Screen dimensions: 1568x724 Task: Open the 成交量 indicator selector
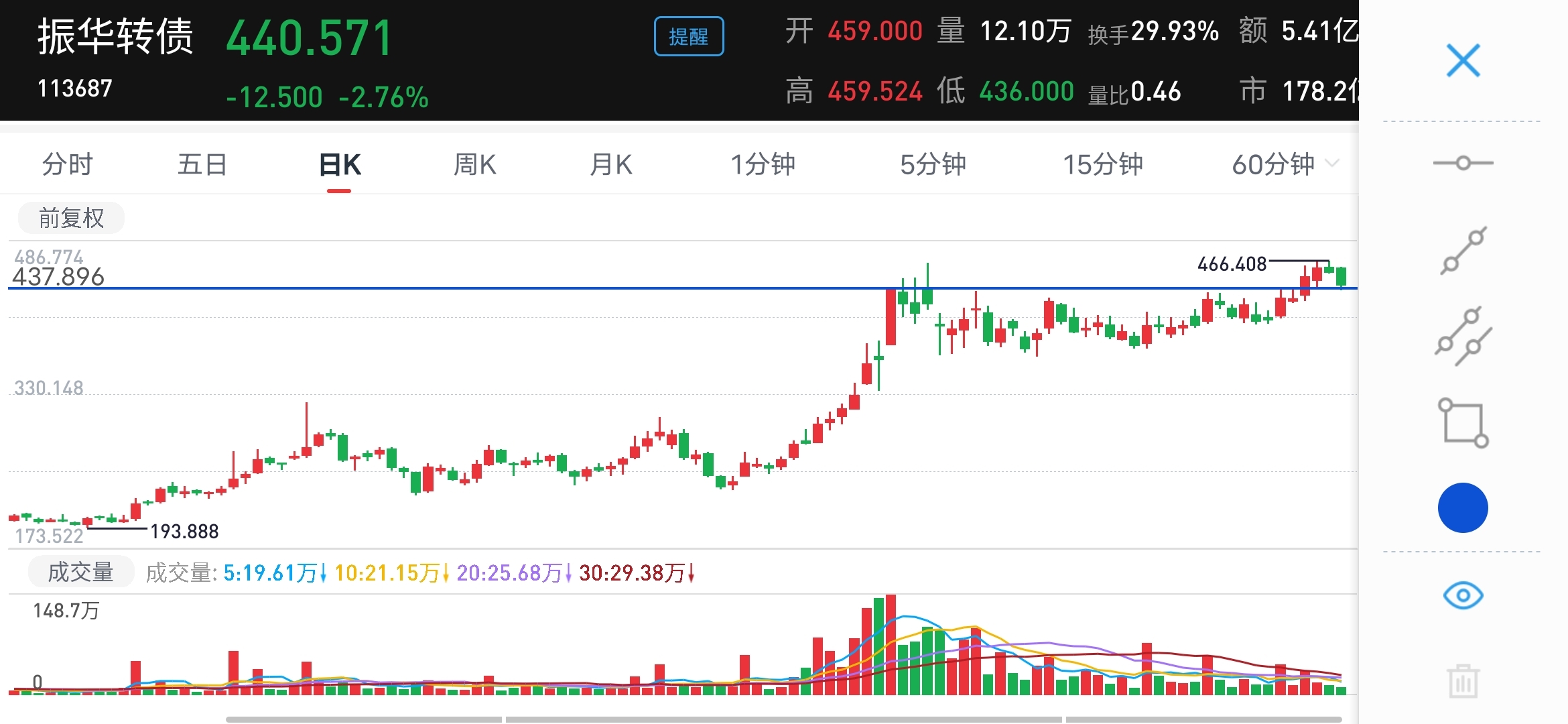[81, 572]
